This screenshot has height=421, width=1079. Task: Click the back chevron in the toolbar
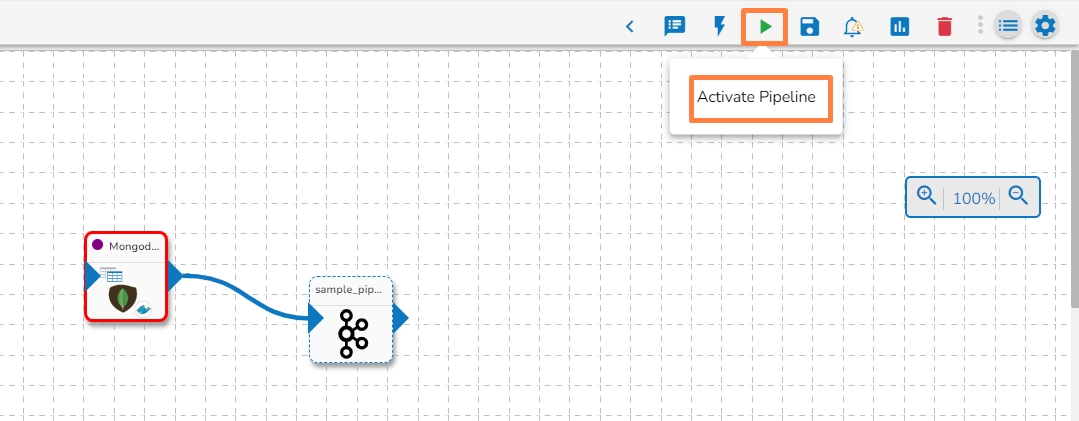(630, 27)
